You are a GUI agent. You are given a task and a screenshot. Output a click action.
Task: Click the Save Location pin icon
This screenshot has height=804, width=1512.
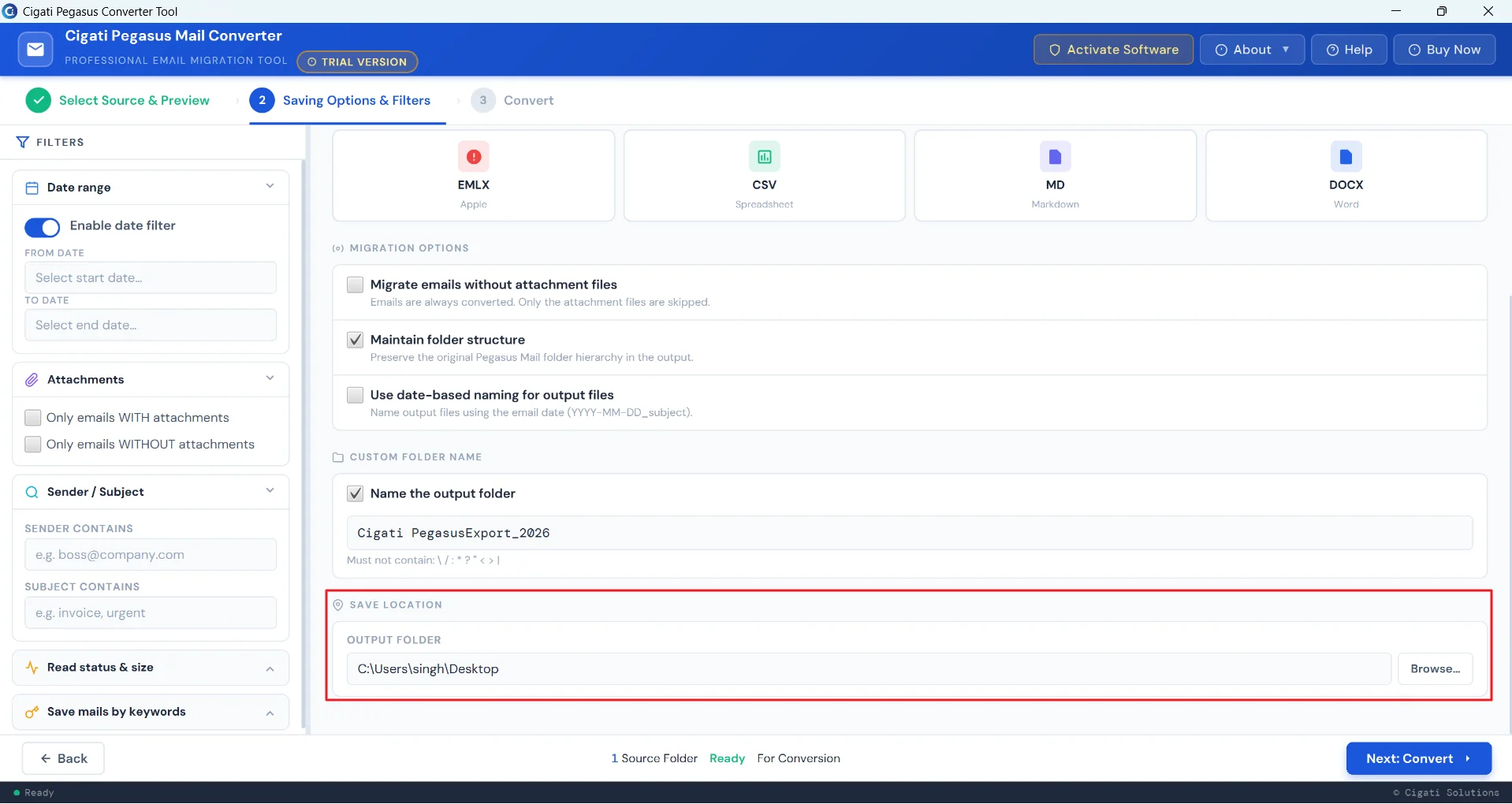[338, 605]
